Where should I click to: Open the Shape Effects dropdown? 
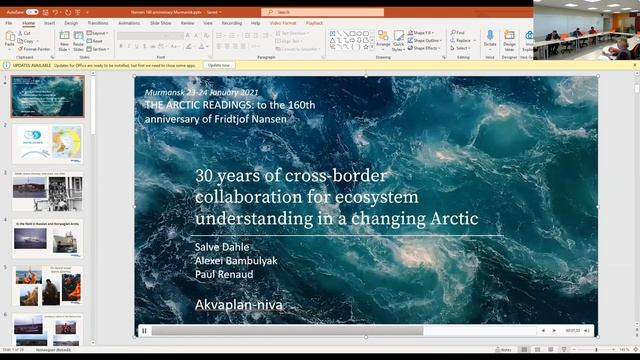coord(424,48)
